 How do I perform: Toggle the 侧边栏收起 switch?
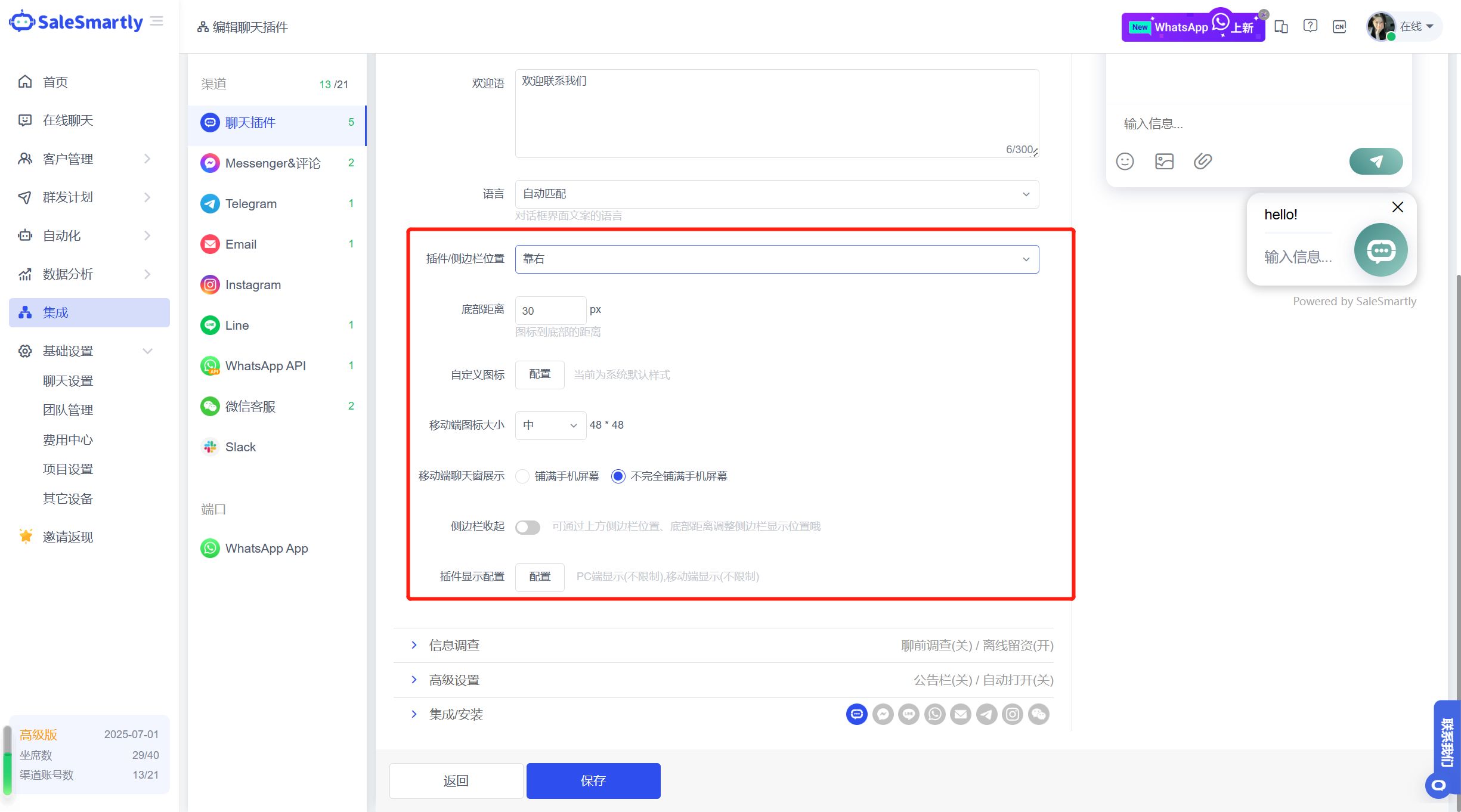point(528,527)
